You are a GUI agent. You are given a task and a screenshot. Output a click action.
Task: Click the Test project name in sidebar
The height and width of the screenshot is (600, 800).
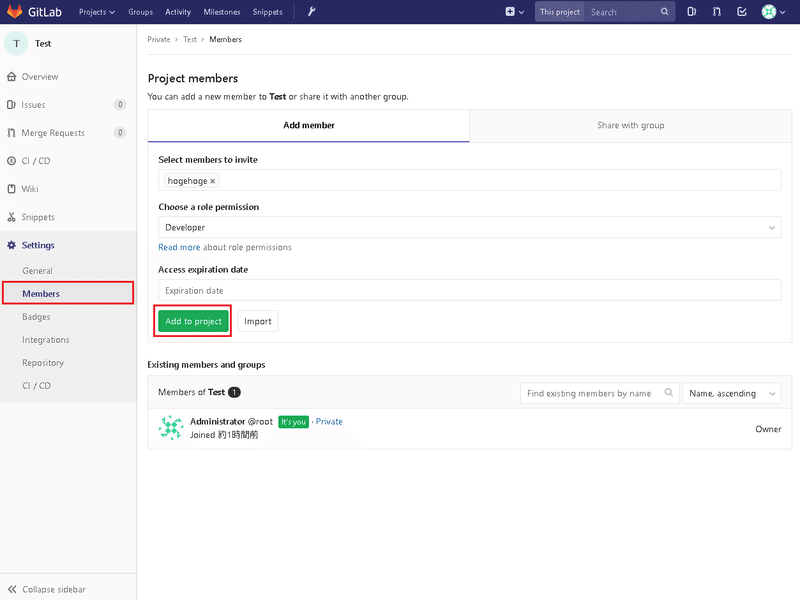(43, 43)
